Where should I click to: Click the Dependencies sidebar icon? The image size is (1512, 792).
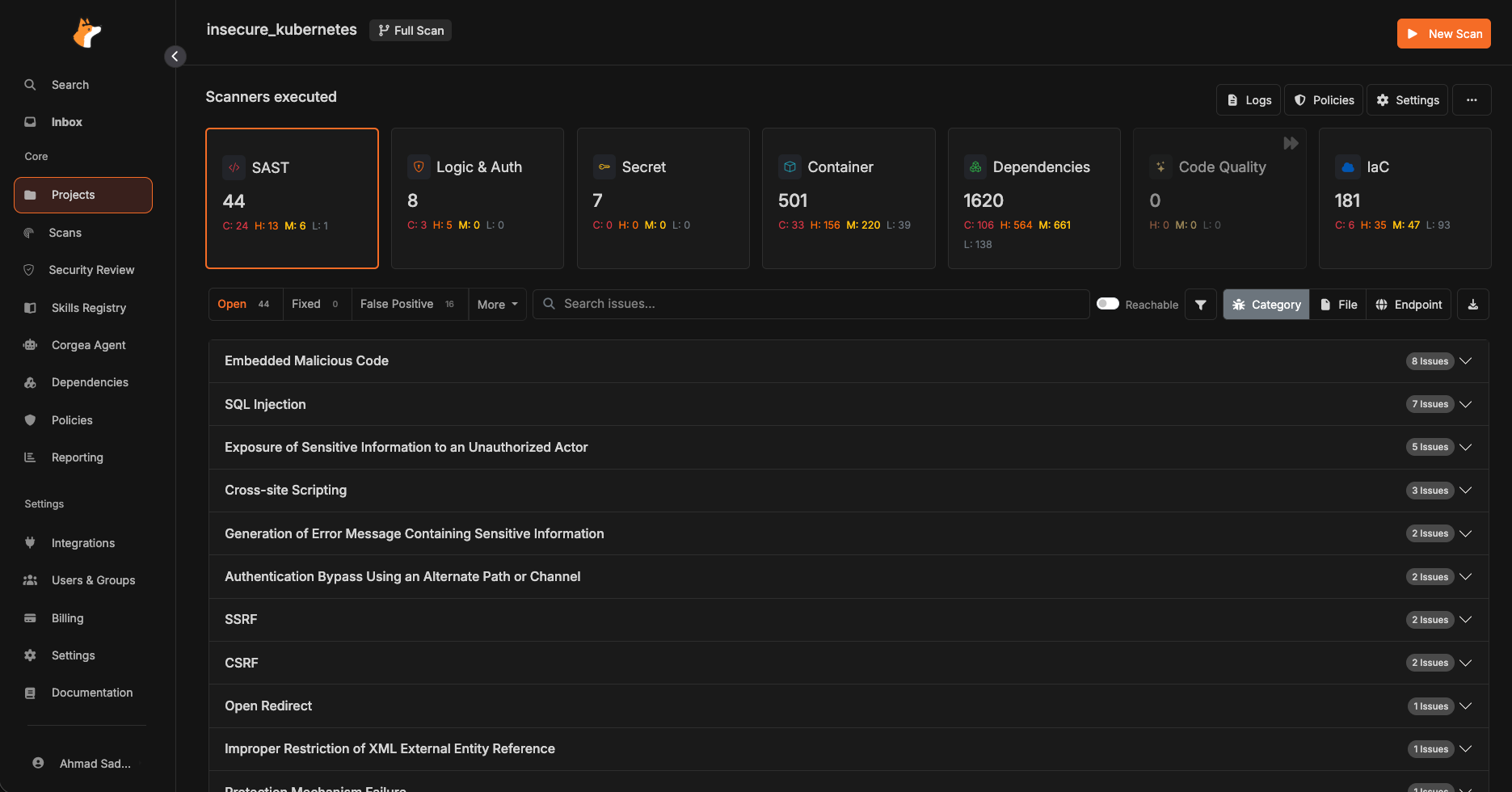coord(31,382)
